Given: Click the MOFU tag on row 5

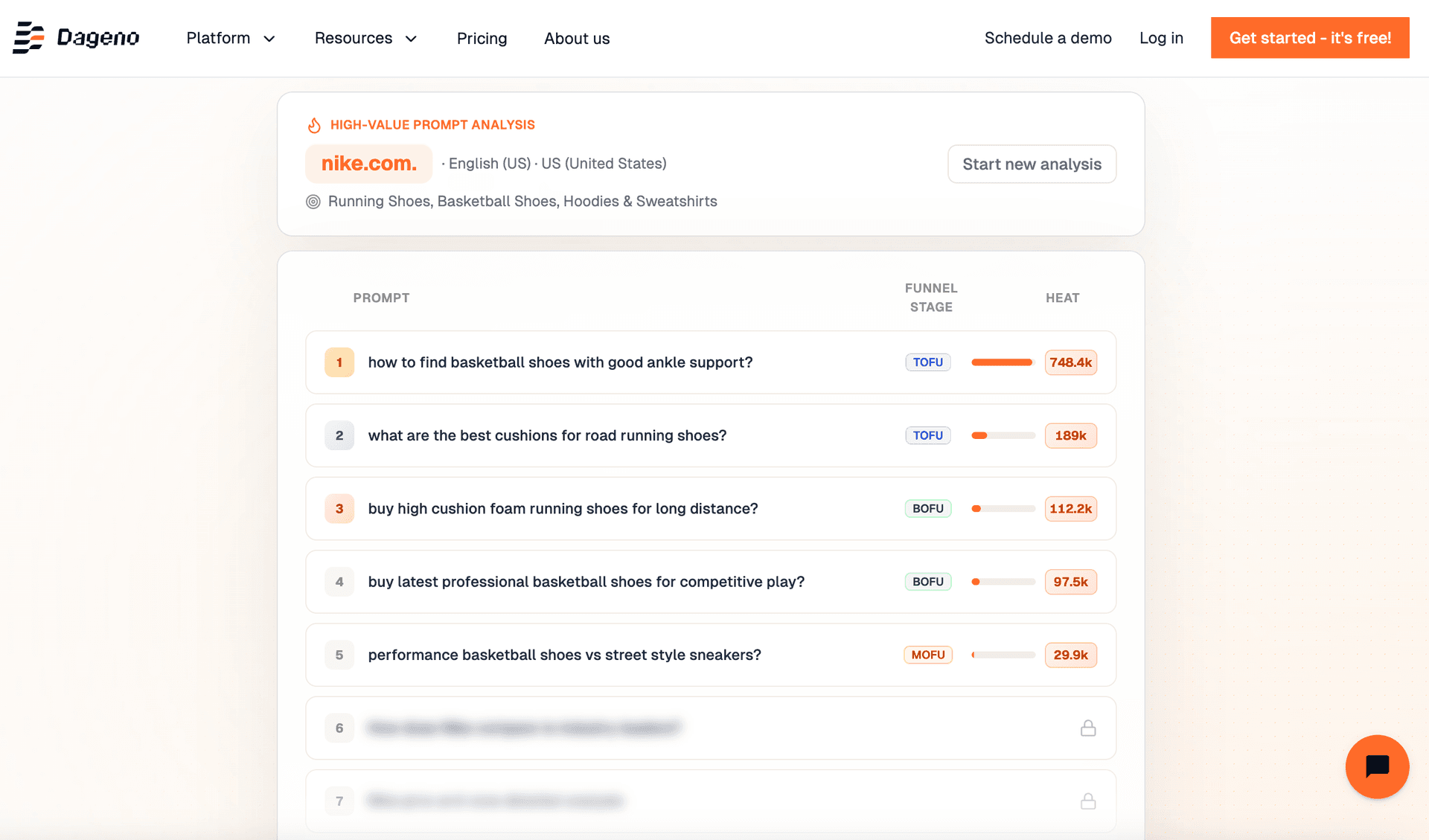Looking at the screenshot, I should [x=928, y=655].
